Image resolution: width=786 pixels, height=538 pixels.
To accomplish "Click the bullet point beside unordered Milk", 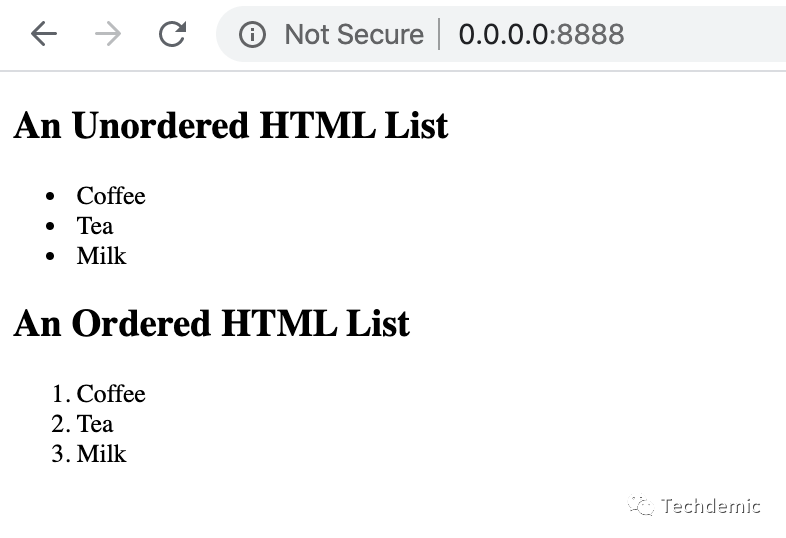I will point(51,257).
